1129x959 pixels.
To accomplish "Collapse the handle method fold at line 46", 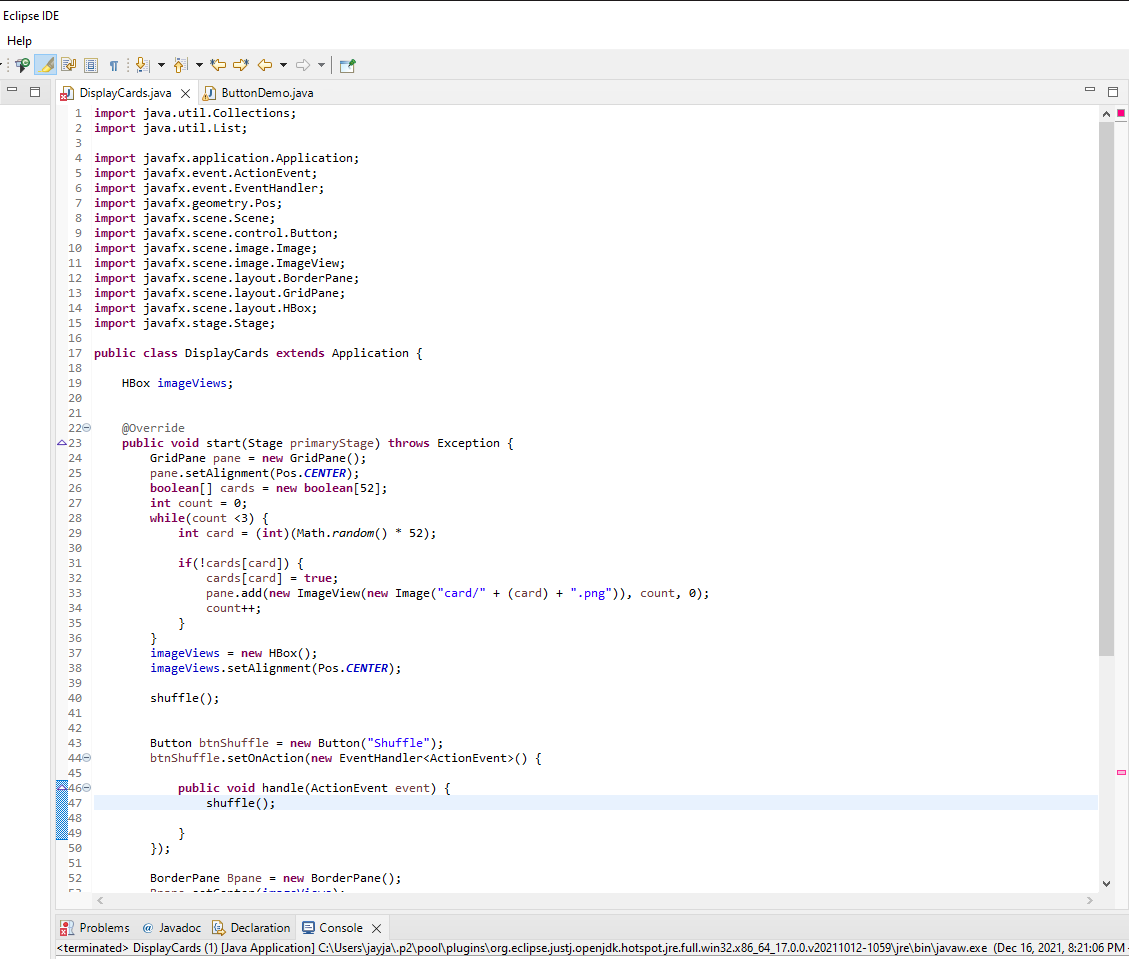I will tap(86, 787).
